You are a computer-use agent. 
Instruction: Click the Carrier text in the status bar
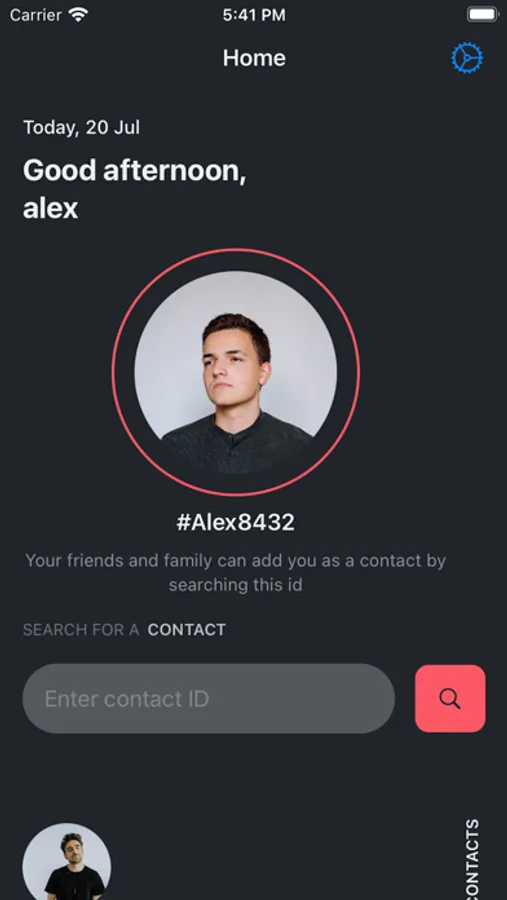point(36,15)
